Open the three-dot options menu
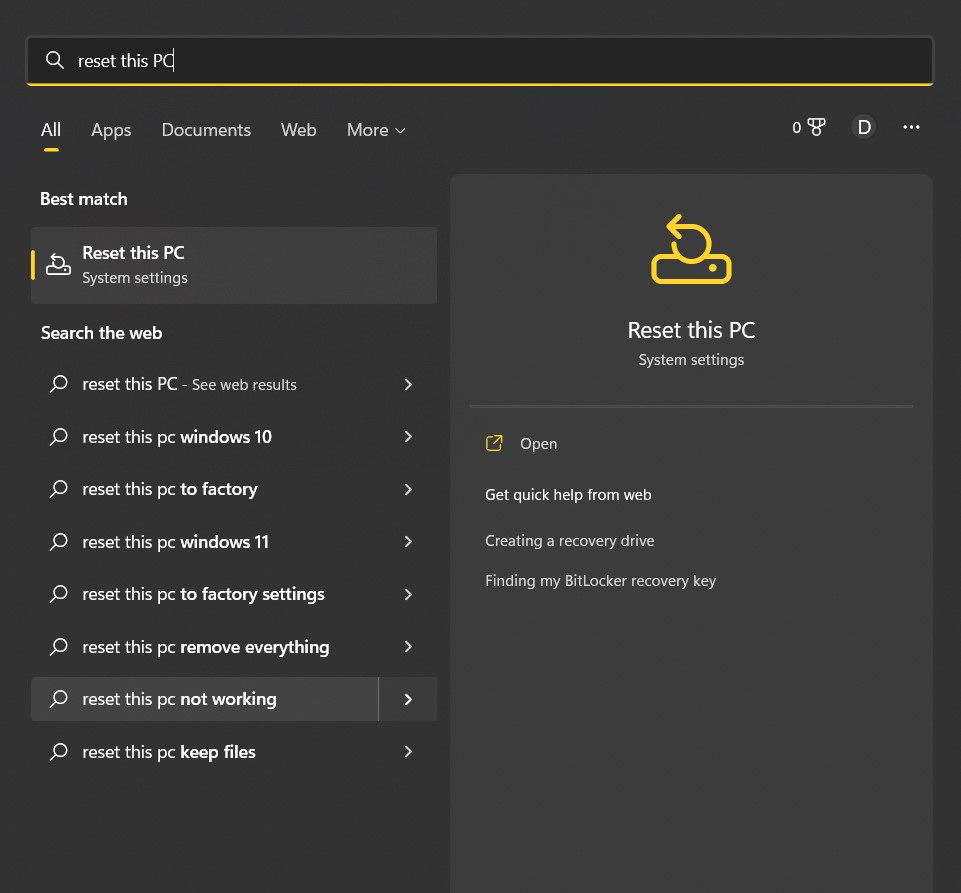 coord(911,127)
